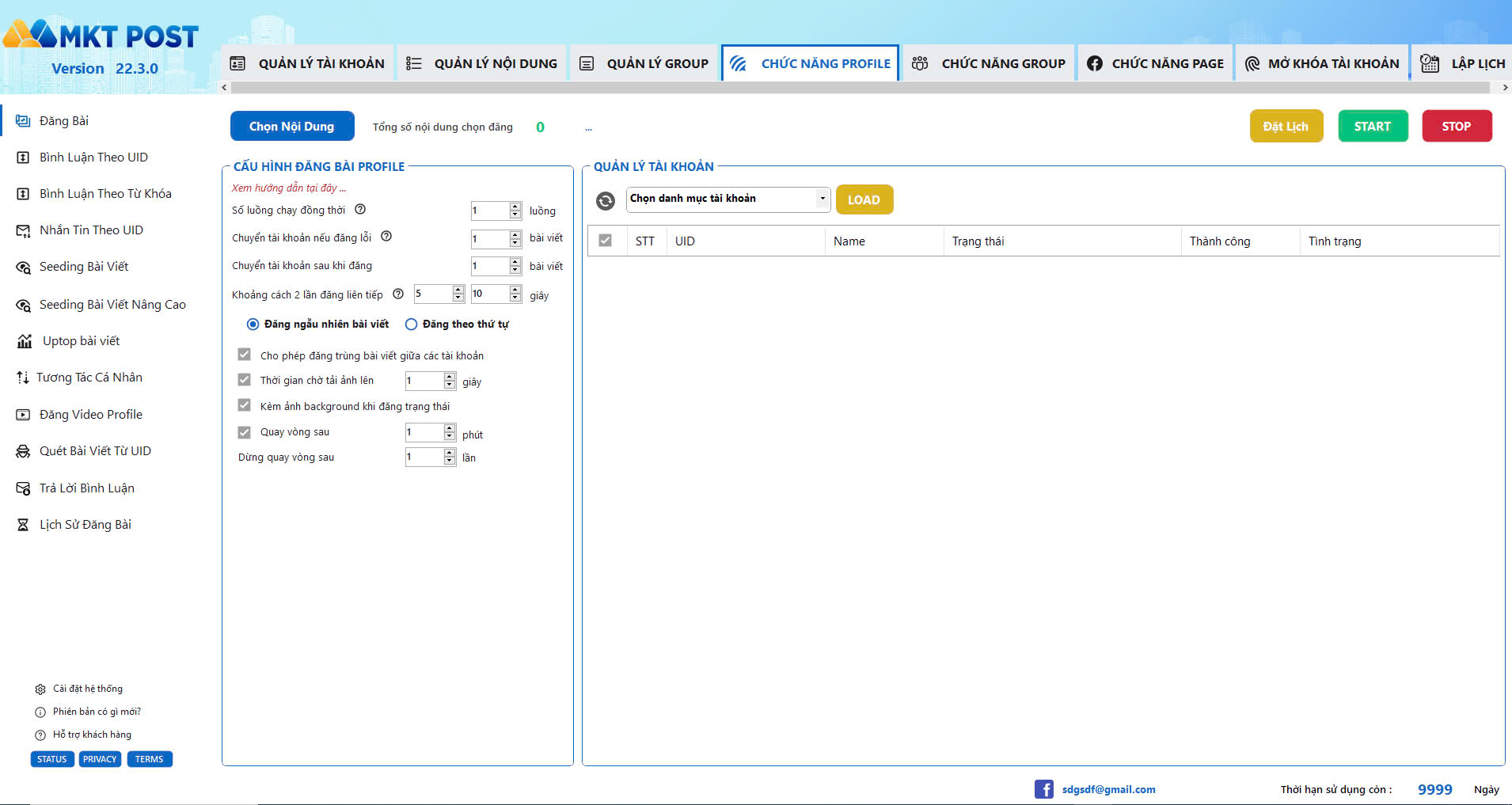The height and width of the screenshot is (805, 1512).
Task: Open Xem hướng dẫn tại đây link
Action: point(289,188)
